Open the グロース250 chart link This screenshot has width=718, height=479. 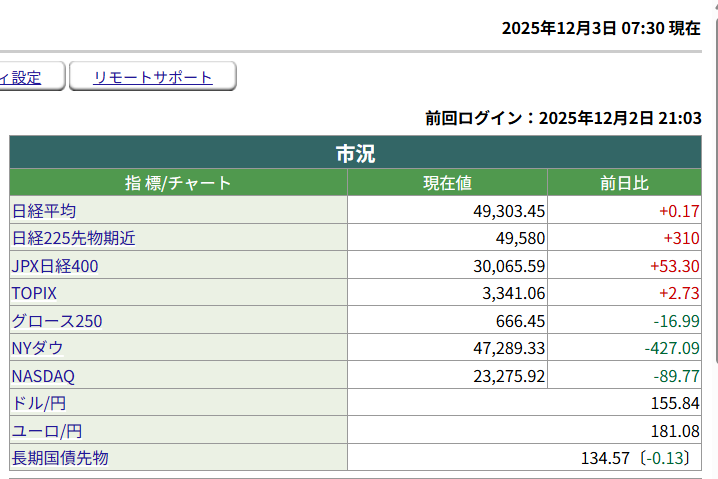(x=57, y=321)
